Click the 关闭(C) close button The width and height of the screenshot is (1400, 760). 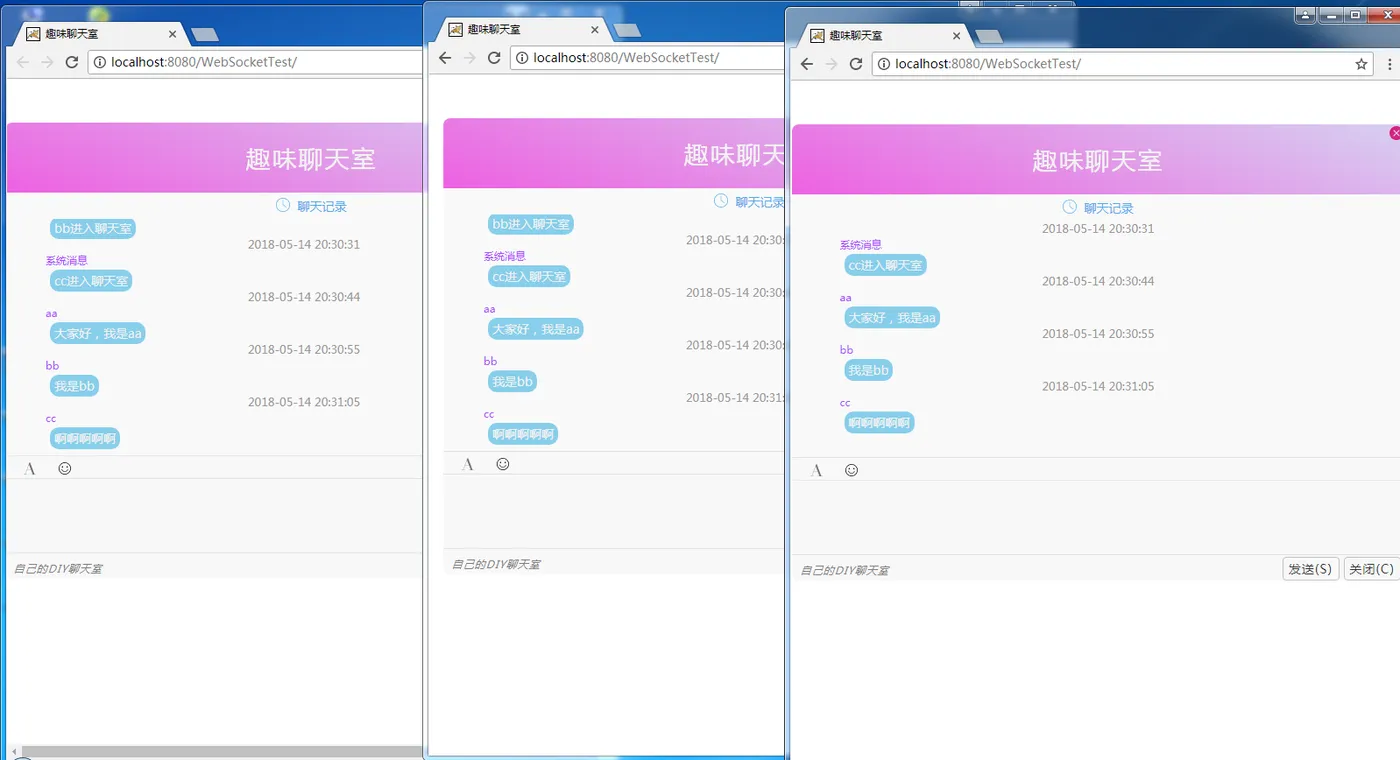point(1371,569)
